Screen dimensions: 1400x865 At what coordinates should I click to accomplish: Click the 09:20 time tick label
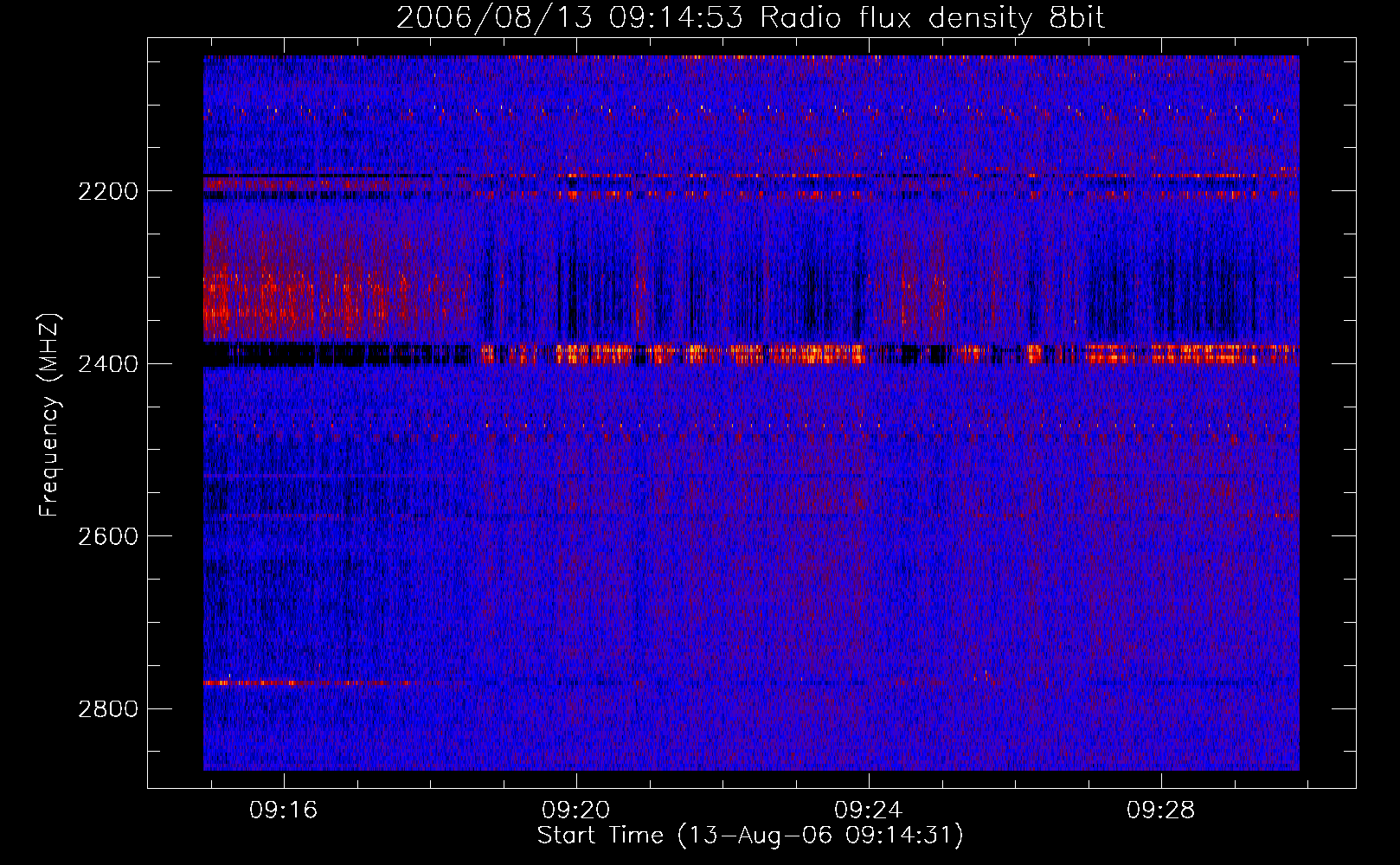[x=576, y=811]
